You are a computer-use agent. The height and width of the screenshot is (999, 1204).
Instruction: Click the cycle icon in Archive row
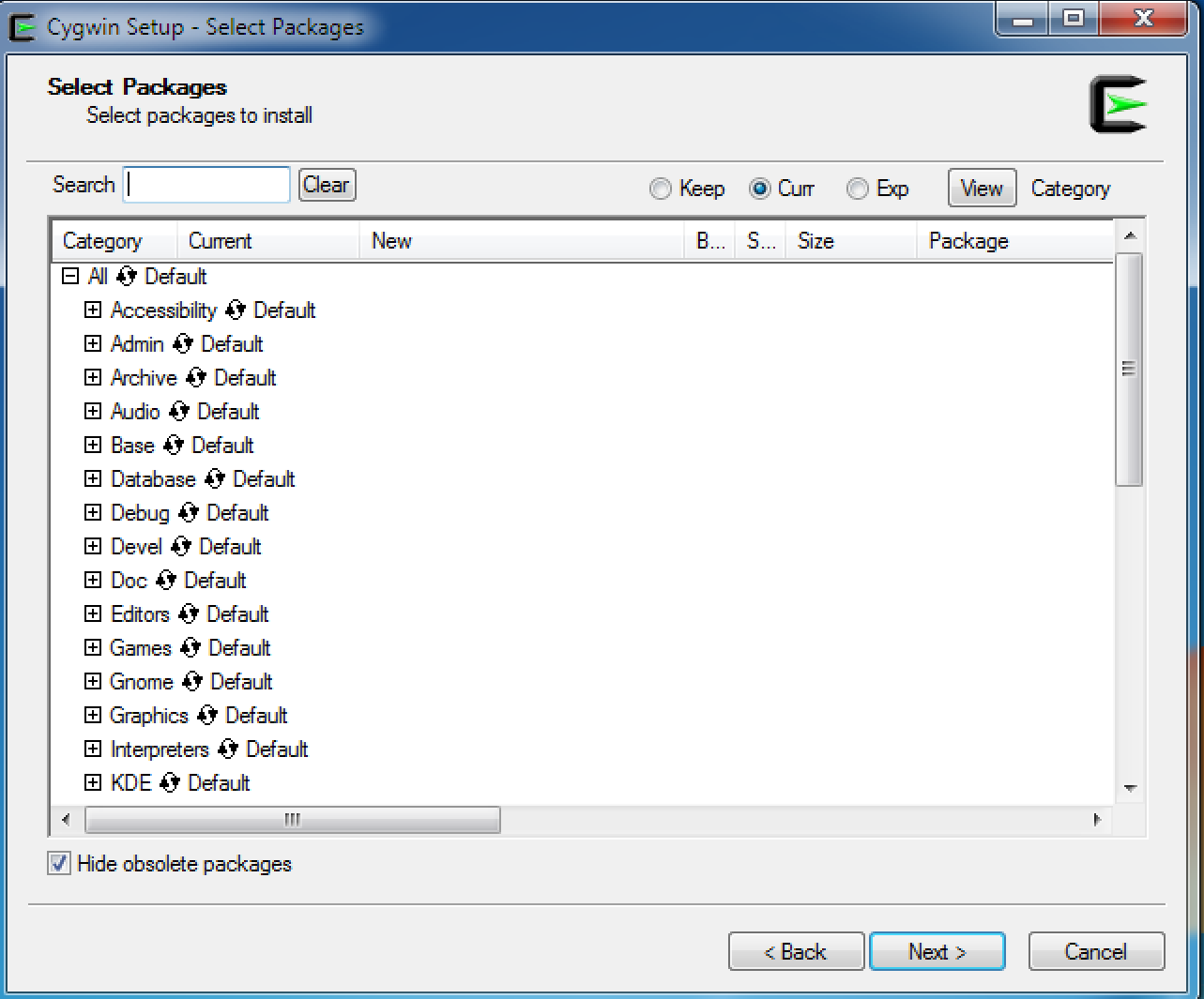tap(196, 378)
